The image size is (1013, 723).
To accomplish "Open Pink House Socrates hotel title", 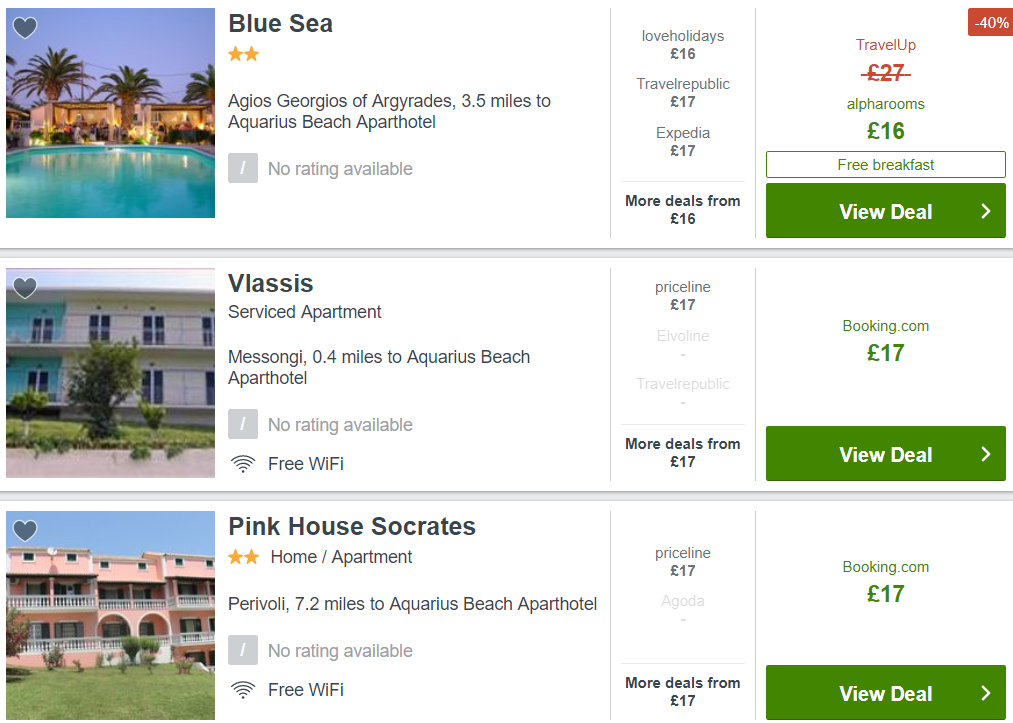I will pos(352,527).
